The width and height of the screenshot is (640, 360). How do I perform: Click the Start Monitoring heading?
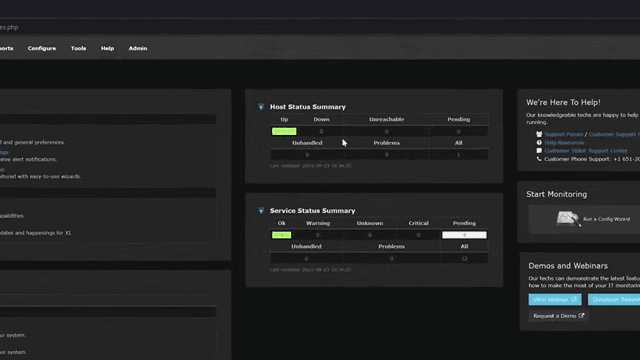tap(557, 194)
